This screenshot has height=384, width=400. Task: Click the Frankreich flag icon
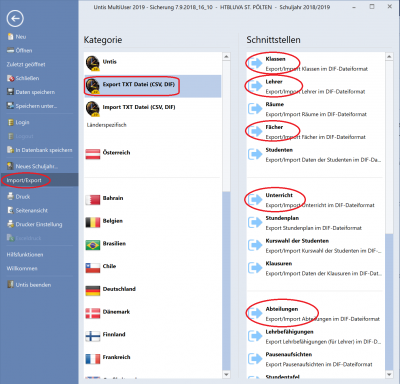(x=93, y=359)
